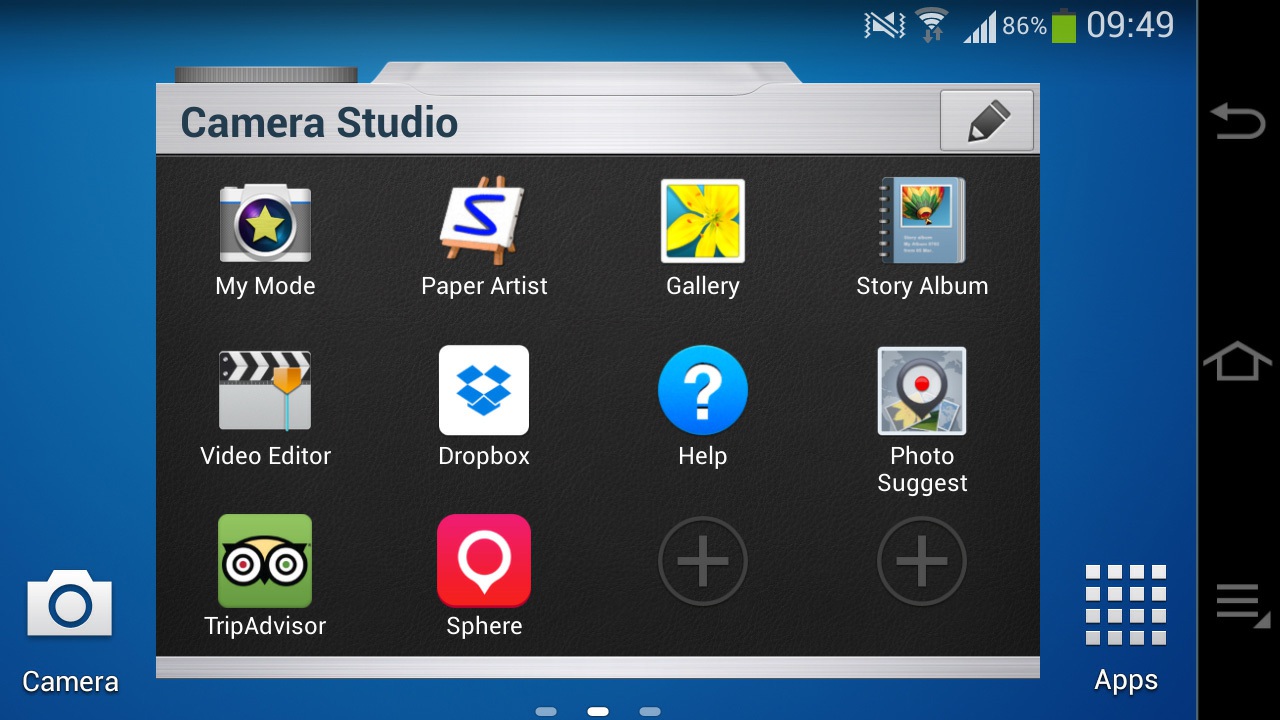The width and height of the screenshot is (1280, 720).
Task: Add app to first empty slot beside Sphere
Action: coord(703,561)
